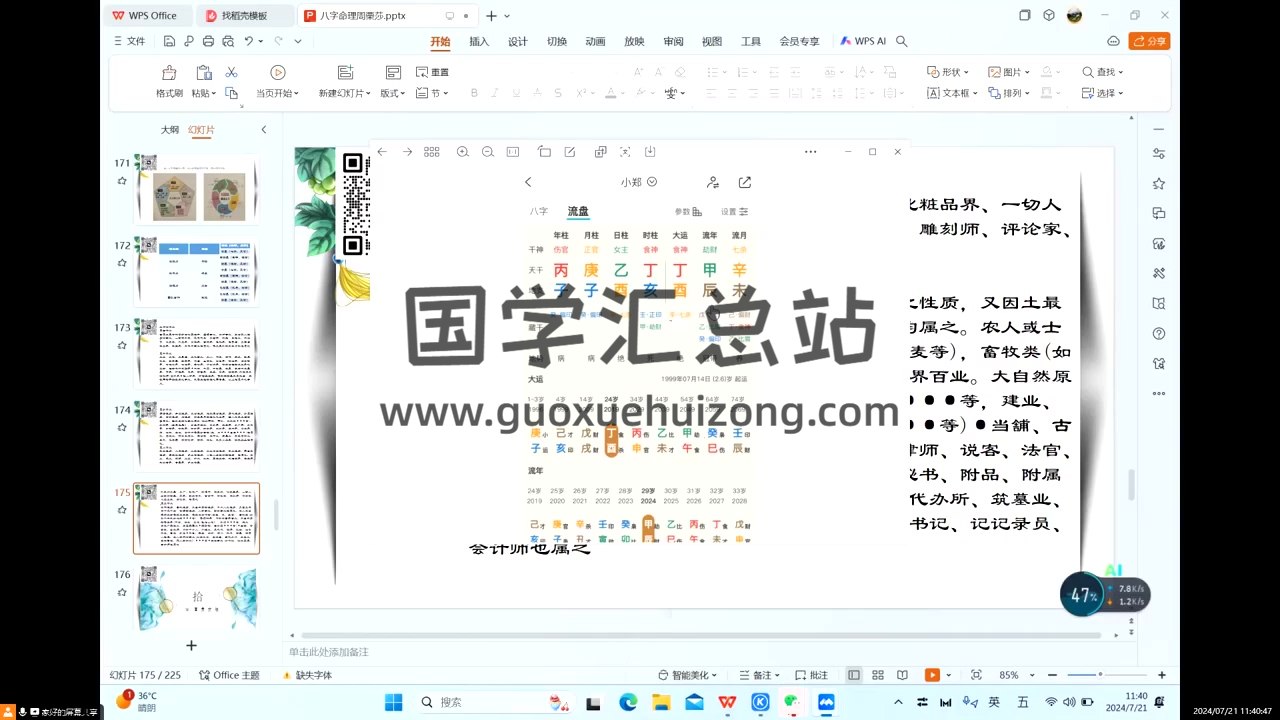Click the viewer's forward arrow icon
This screenshot has width=1280, height=720.
tap(407, 152)
